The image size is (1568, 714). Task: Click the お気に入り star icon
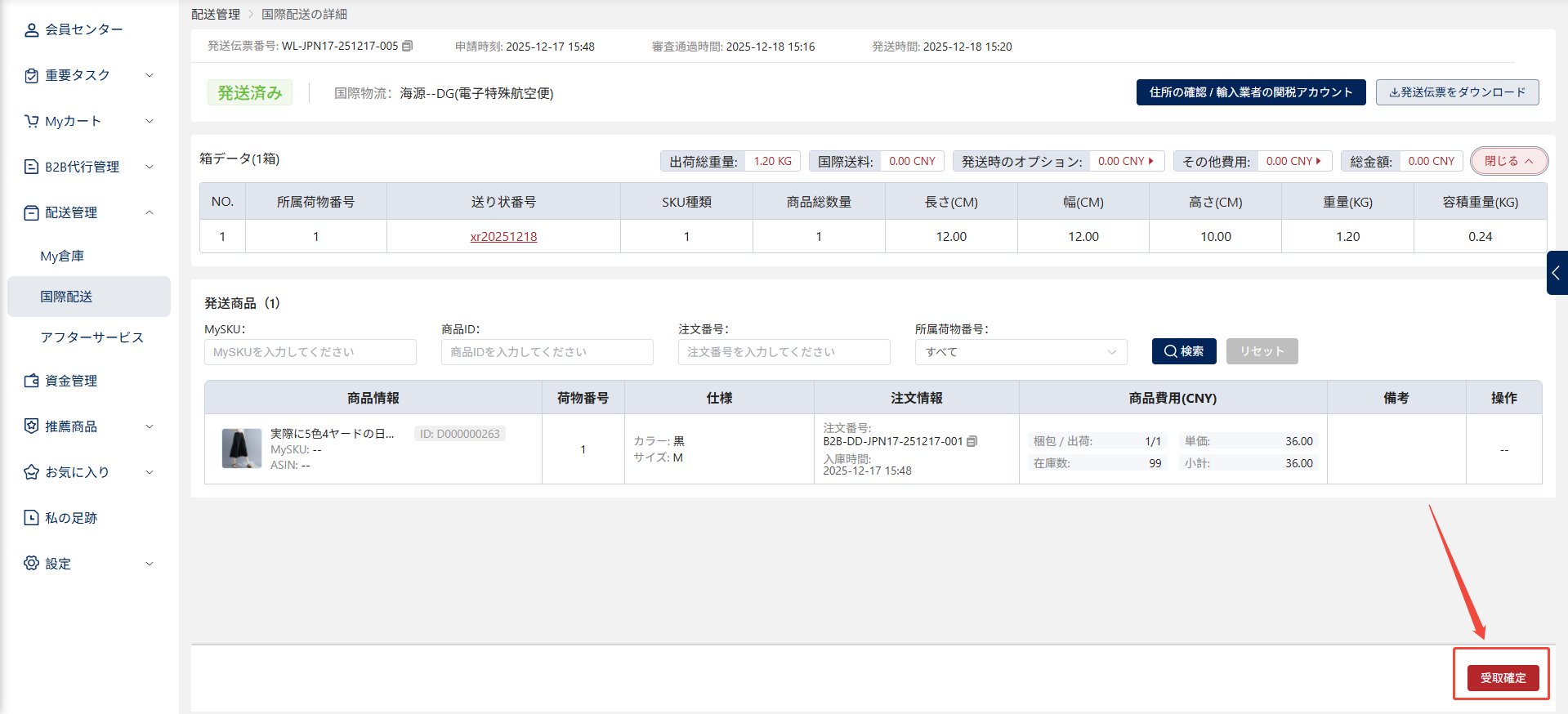click(x=31, y=472)
